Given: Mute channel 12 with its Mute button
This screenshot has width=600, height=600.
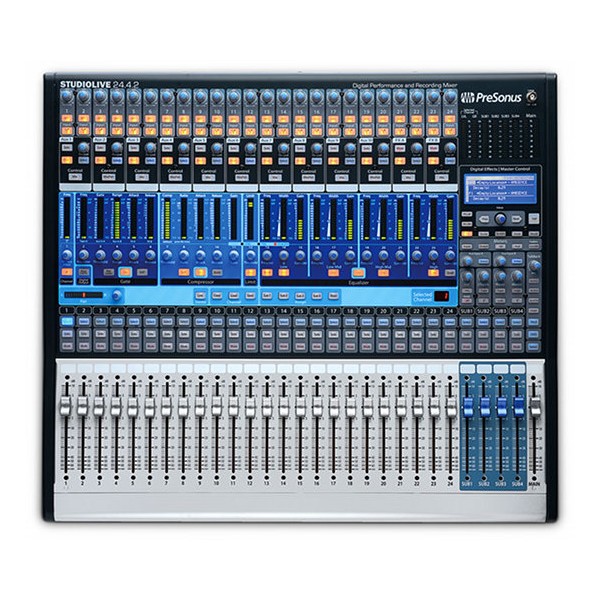Looking at the screenshot, I should [250, 346].
